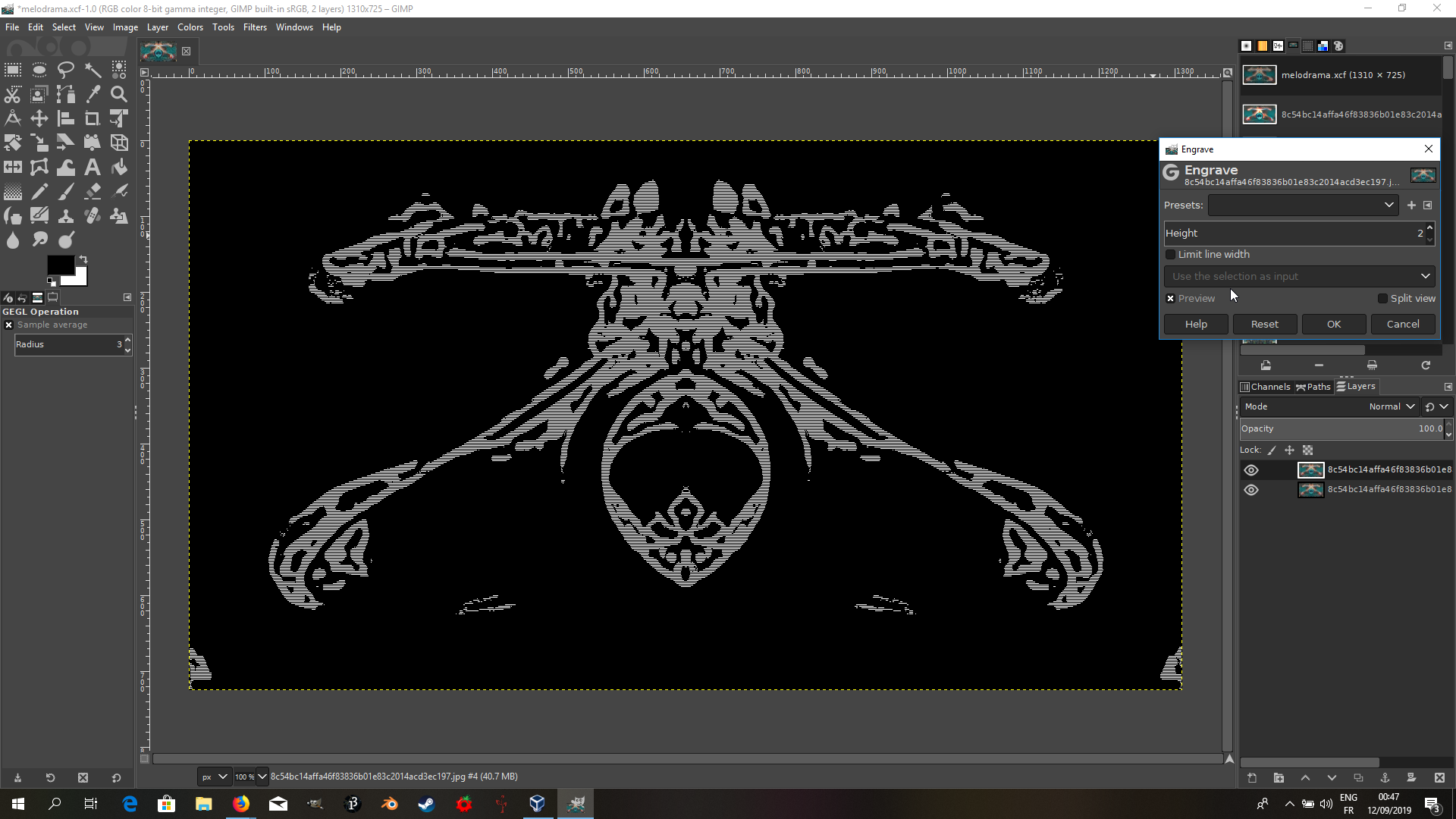The image size is (1456, 819).
Task: Toggle the Preview checkbox in Engrave
Action: coord(1171,299)
